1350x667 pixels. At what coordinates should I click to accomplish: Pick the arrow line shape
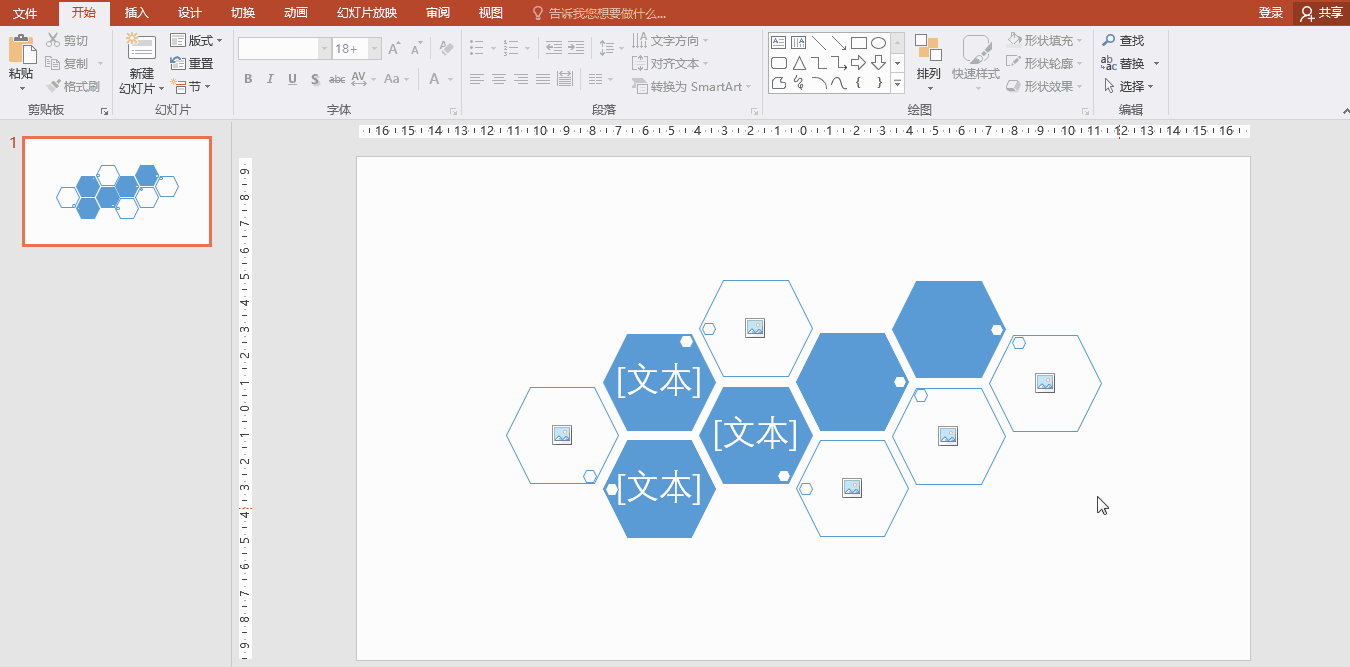point(838,42)
